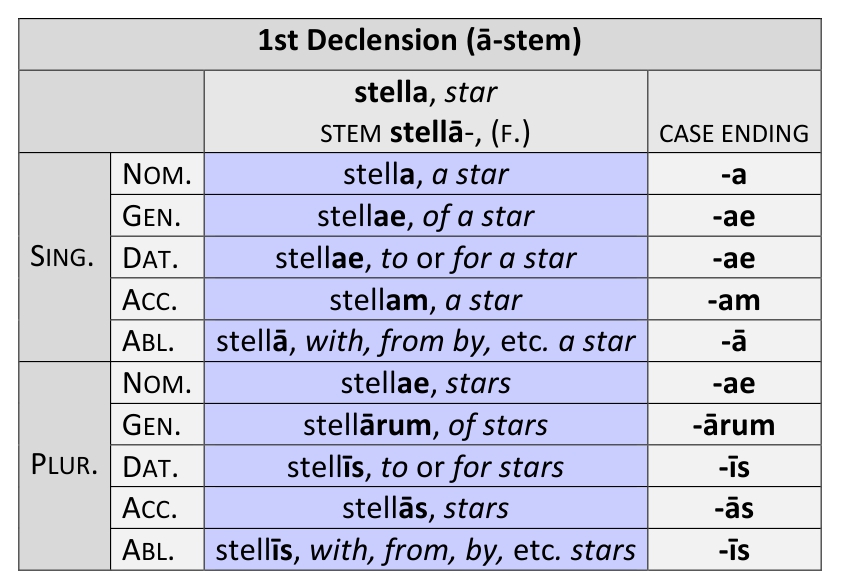Select the 'stellārum, of stars' cell

pyautogui.click(x=426, y=425)
